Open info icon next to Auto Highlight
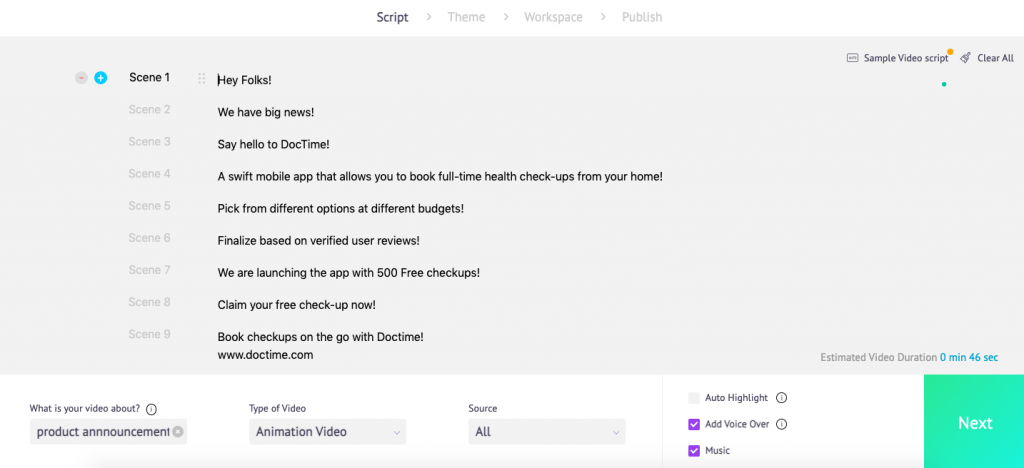Screen dimensions: 1024x468 pyautogui.click(x=782, y=398)
